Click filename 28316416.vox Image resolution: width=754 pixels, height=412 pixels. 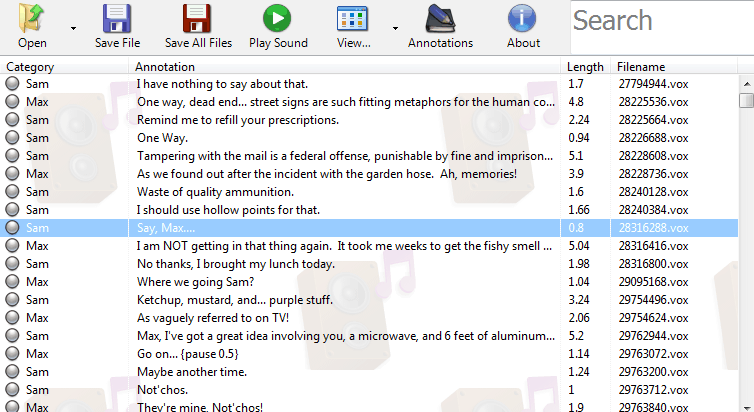click(x=653, y=246)
